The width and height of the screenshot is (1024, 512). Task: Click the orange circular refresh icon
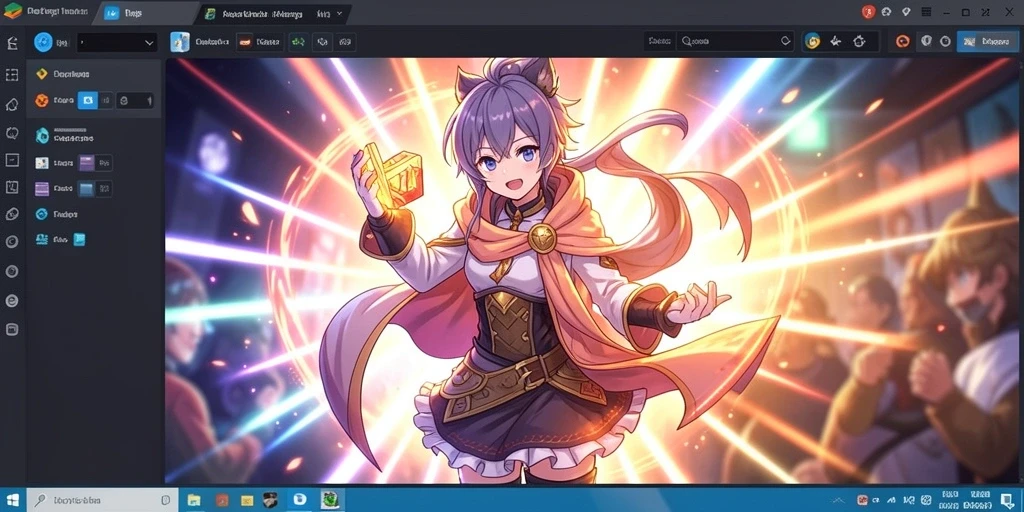click(903, 41)
